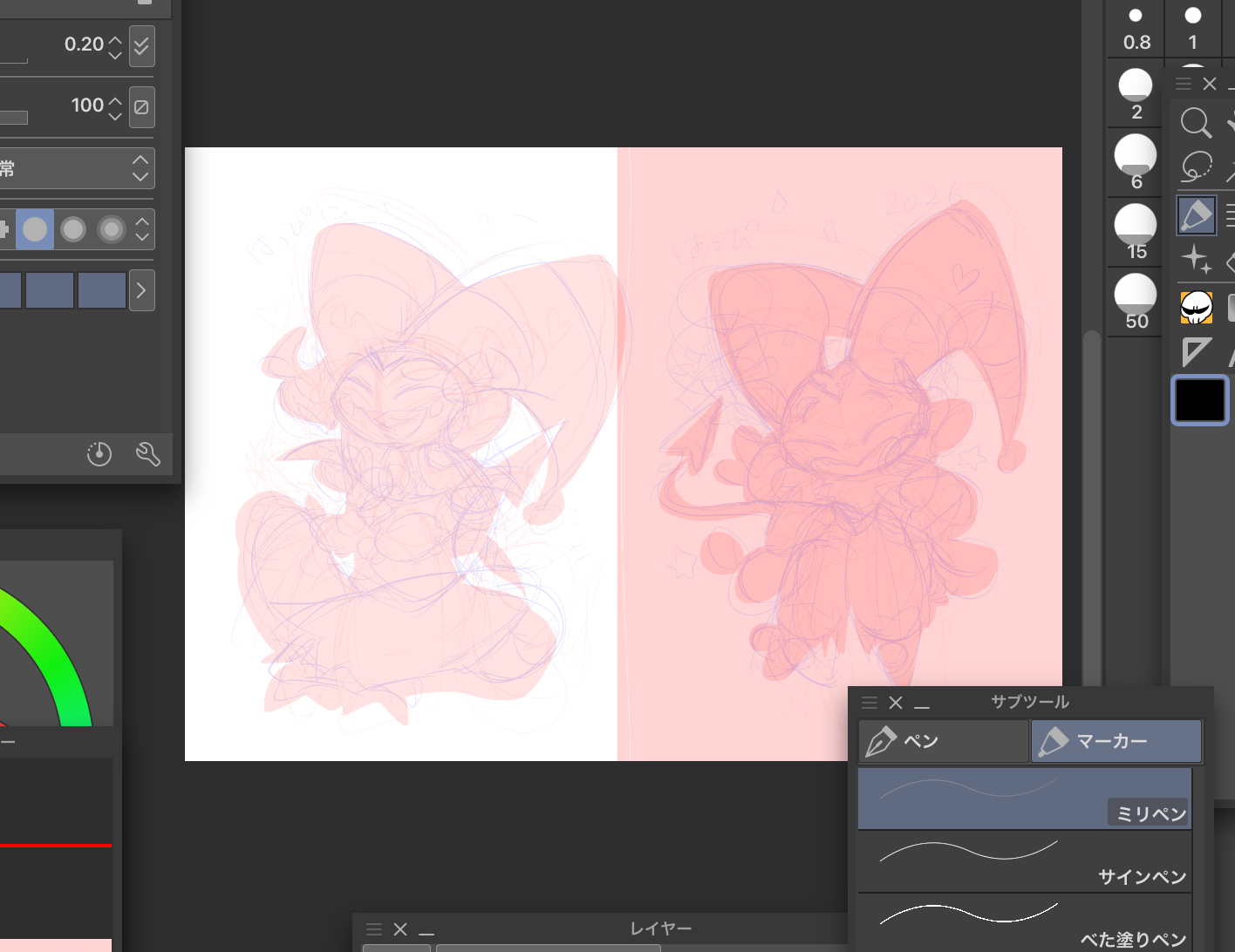
Task: Select the lasso selection tool
Action: coord(1196,166)
